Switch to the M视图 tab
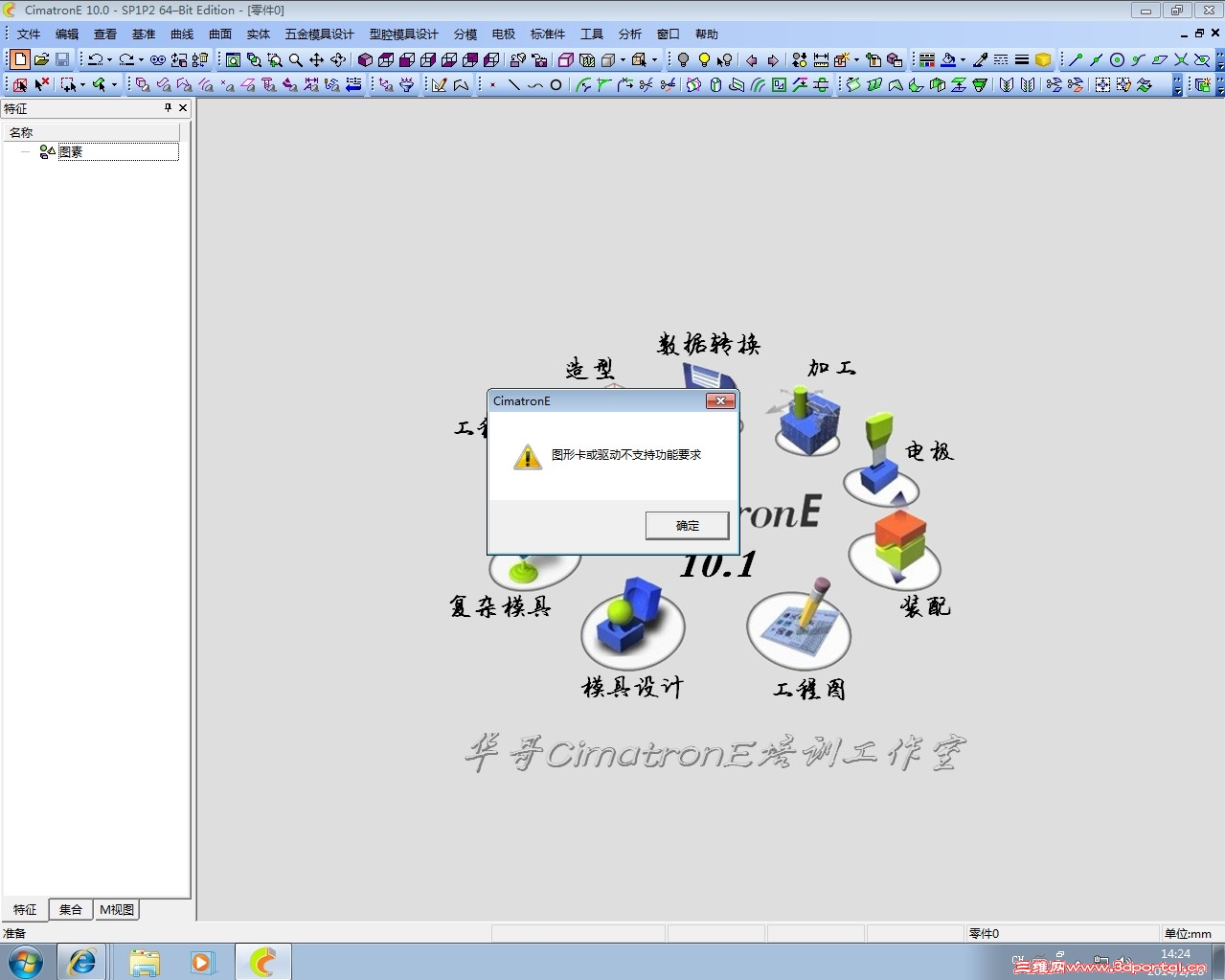Viewport: 1225px width, 980px height. 117,910
